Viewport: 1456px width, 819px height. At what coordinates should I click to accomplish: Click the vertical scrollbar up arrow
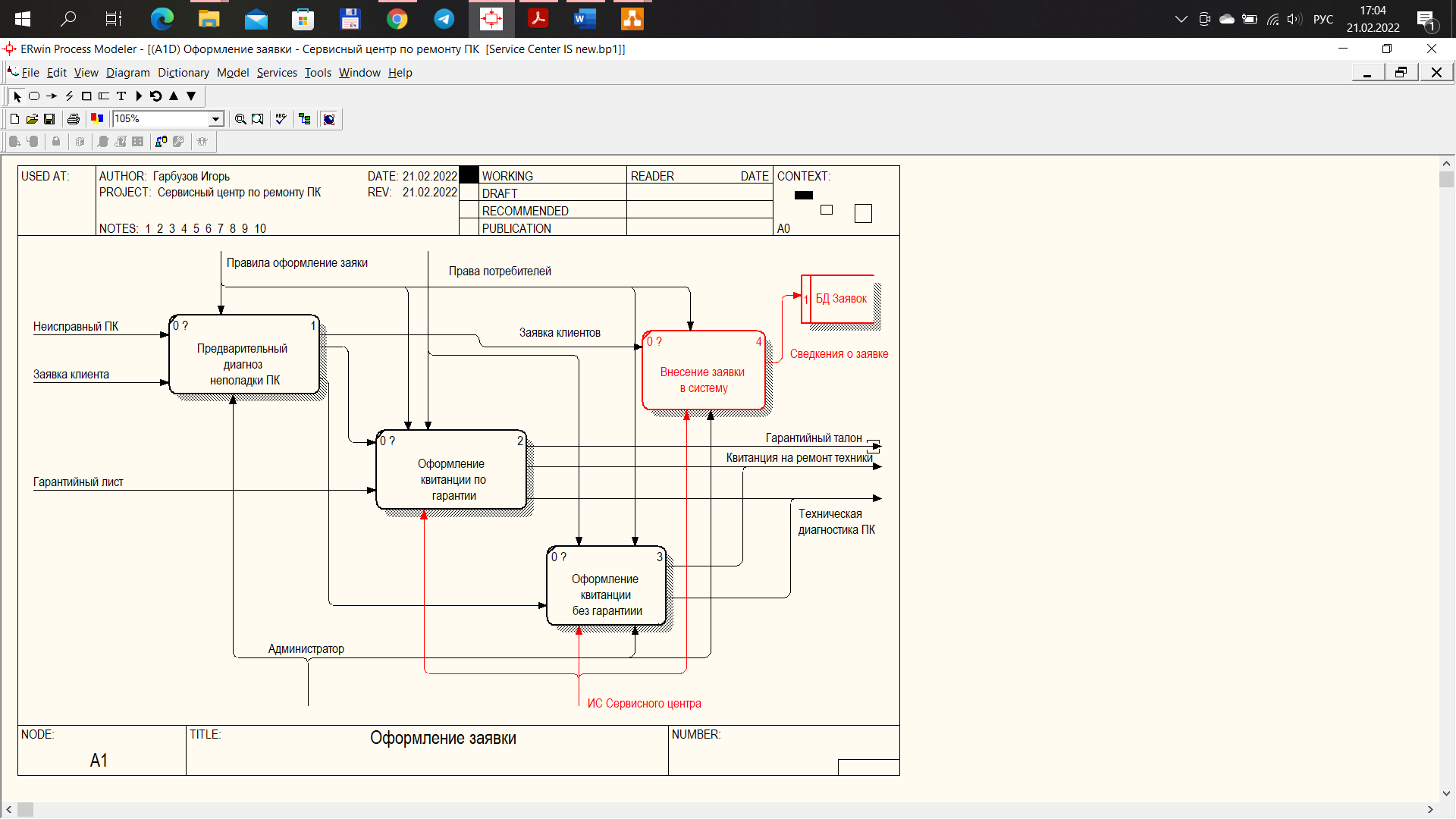pyautogui.click(x=1446, y=163)
